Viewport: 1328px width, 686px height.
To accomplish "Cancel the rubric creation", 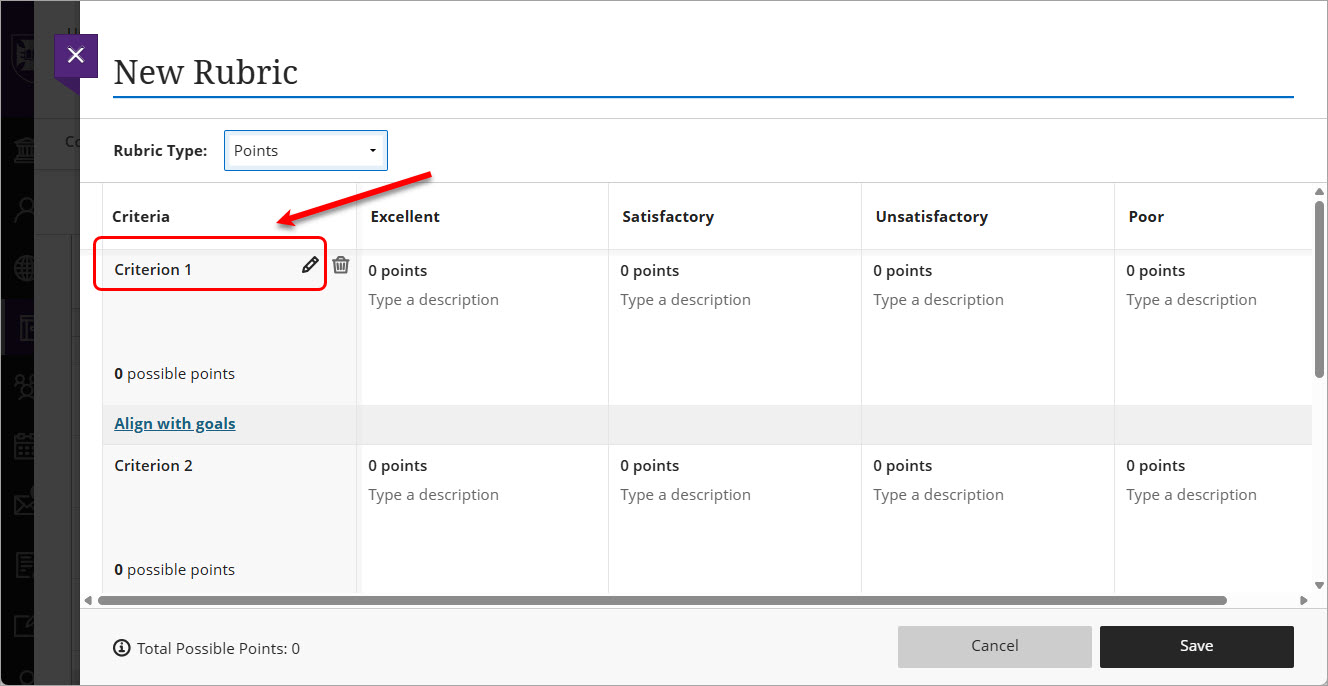I will tap(994, 646).
